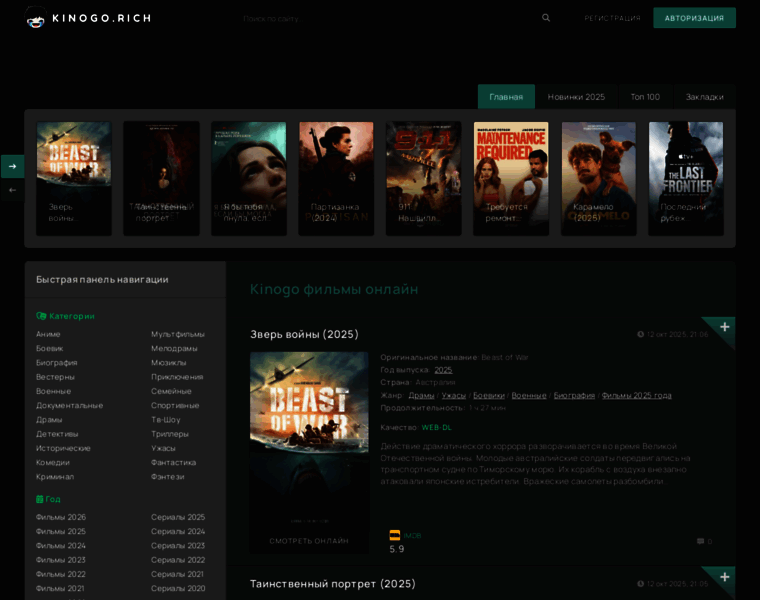The height and width of the screenshot is (600, 760).
Task: Open the Закладки tab
Action: pyautogui.click(x=704, y=97)
